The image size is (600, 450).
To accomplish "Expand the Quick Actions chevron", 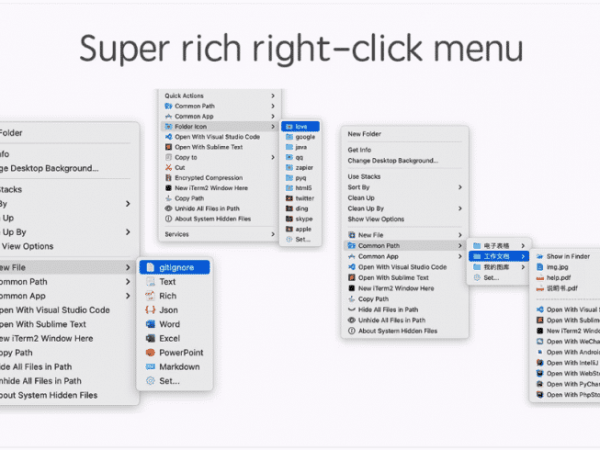I will click(273, 96).
